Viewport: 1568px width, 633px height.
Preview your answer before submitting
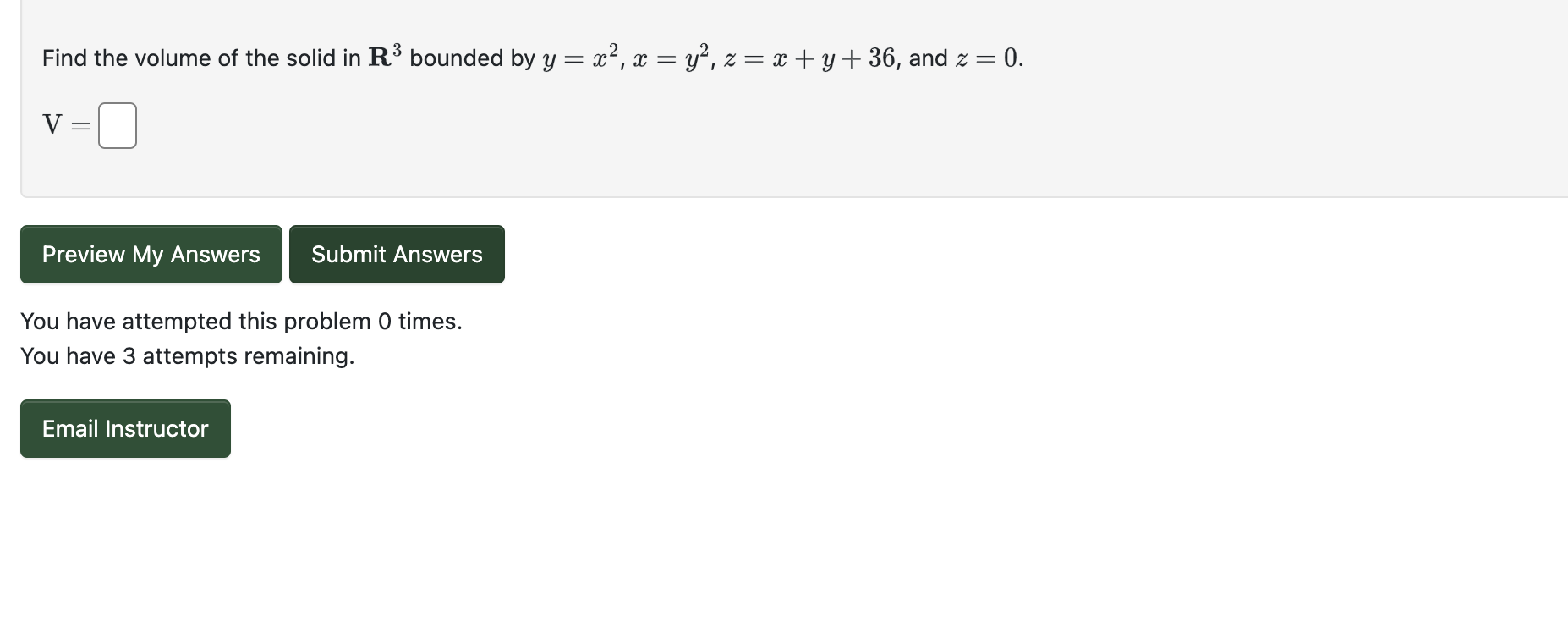pyautogui.click(x=151, y=254)
